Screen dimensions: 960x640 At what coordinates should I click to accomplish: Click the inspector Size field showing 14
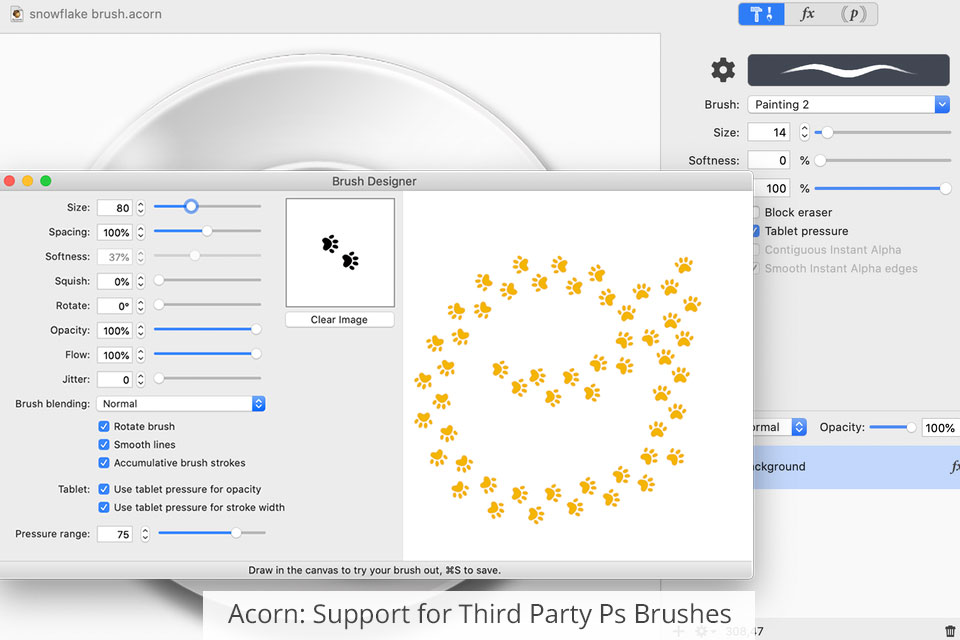(x=769, y=132)
